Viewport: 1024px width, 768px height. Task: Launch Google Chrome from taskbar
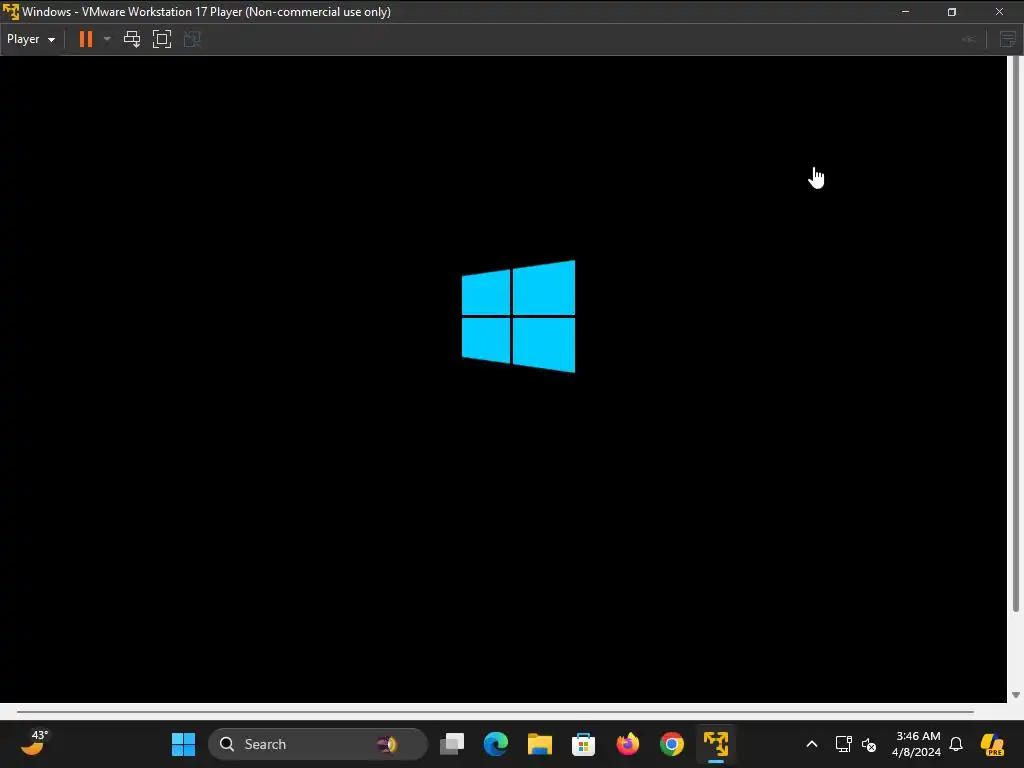click(x=671, y=744)
